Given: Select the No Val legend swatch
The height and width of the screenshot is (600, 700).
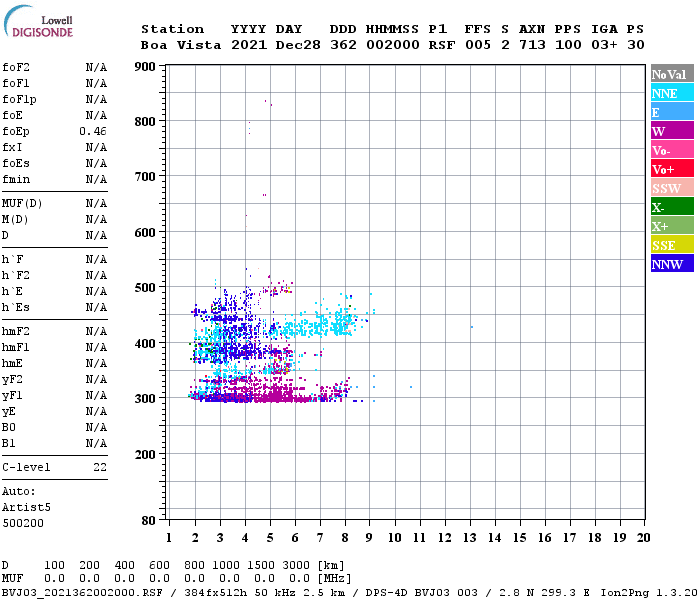Looking at the screenshot, I should click(x=672, y=74).
